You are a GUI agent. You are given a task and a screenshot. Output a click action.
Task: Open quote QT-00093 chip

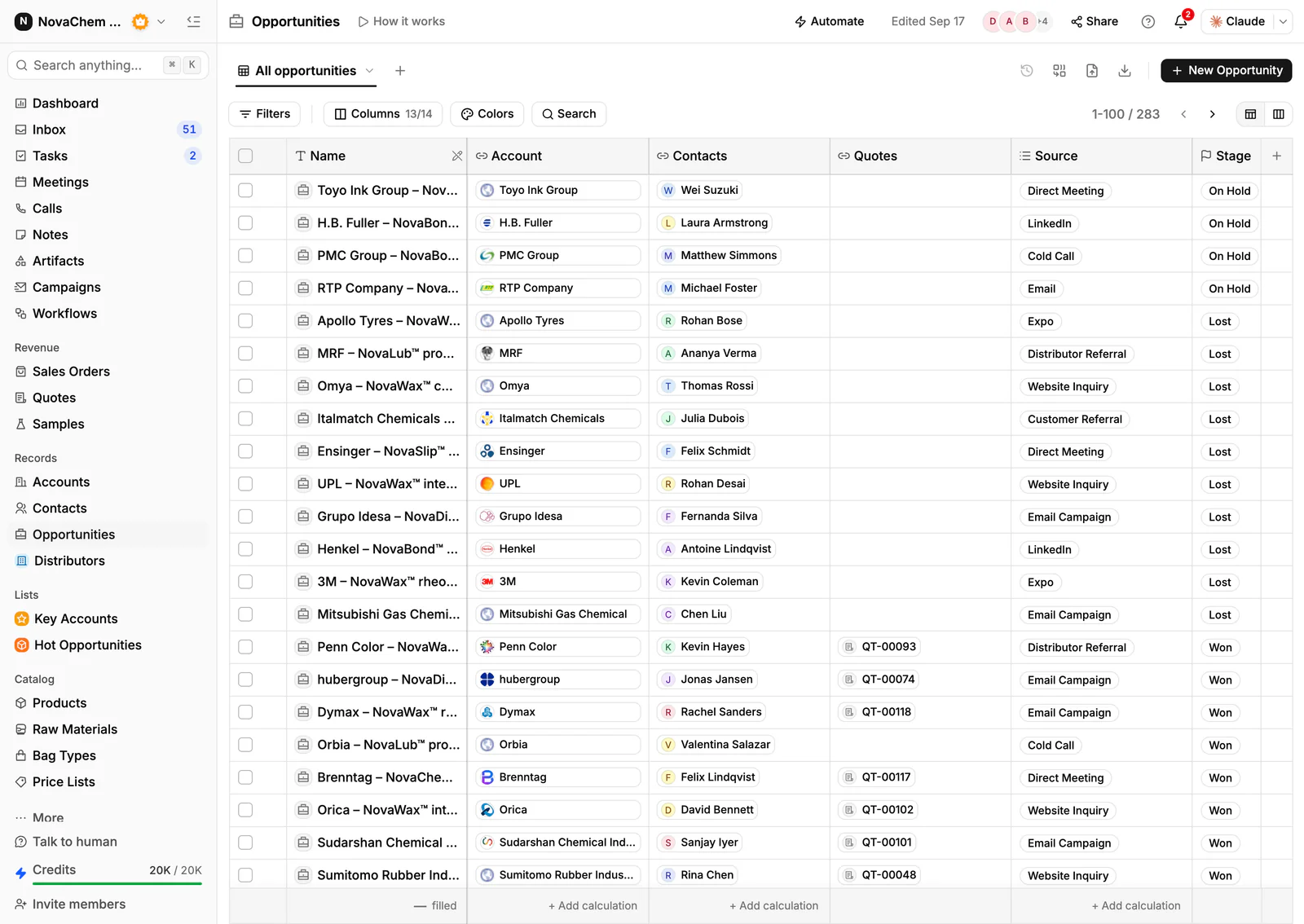point(879,646)
